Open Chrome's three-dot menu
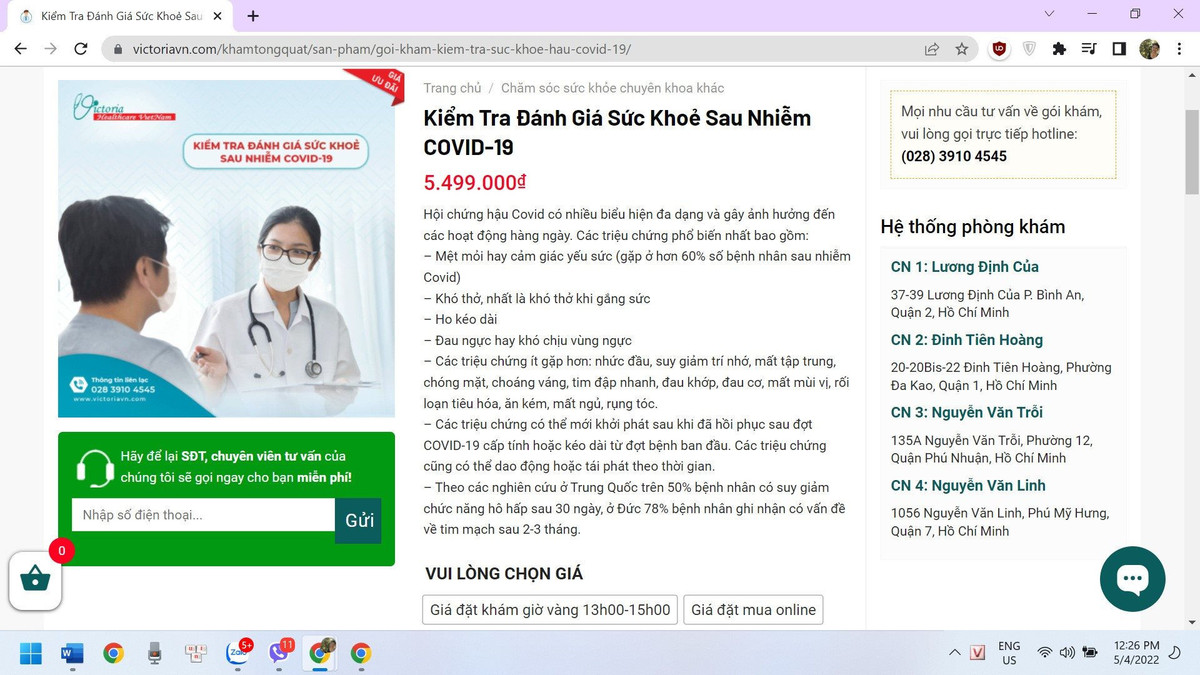 [1180, 49]
